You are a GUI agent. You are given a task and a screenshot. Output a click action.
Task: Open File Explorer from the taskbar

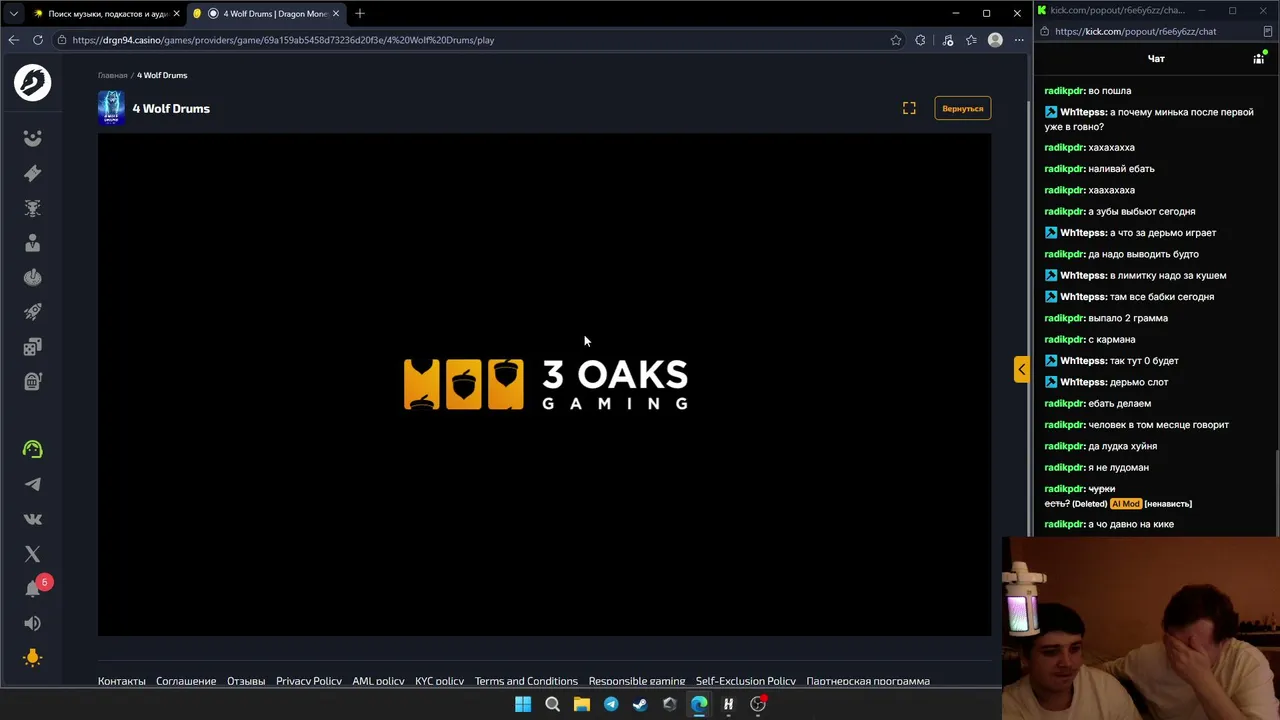pos(581,704)
